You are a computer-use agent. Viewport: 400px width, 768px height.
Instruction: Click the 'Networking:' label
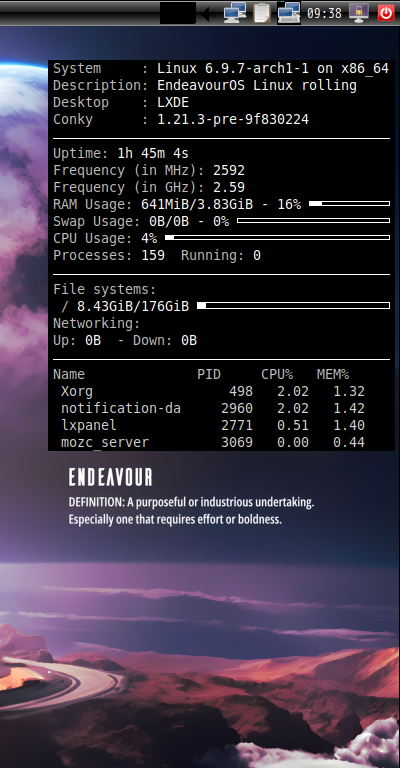(96, 323)
